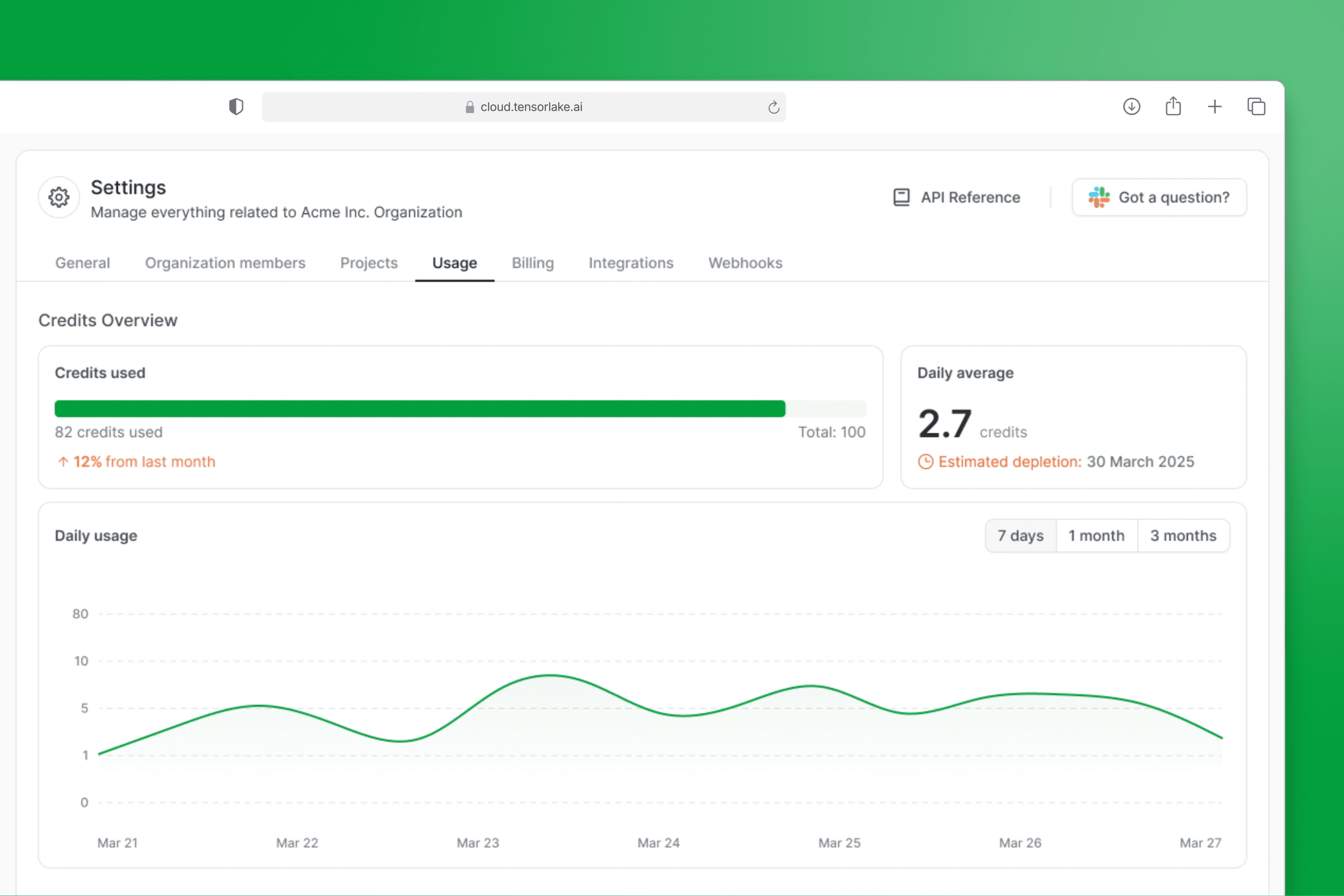Switch to Organization members tab
The width and height of the screenshot is (1344, 896).
coord(225,263)
